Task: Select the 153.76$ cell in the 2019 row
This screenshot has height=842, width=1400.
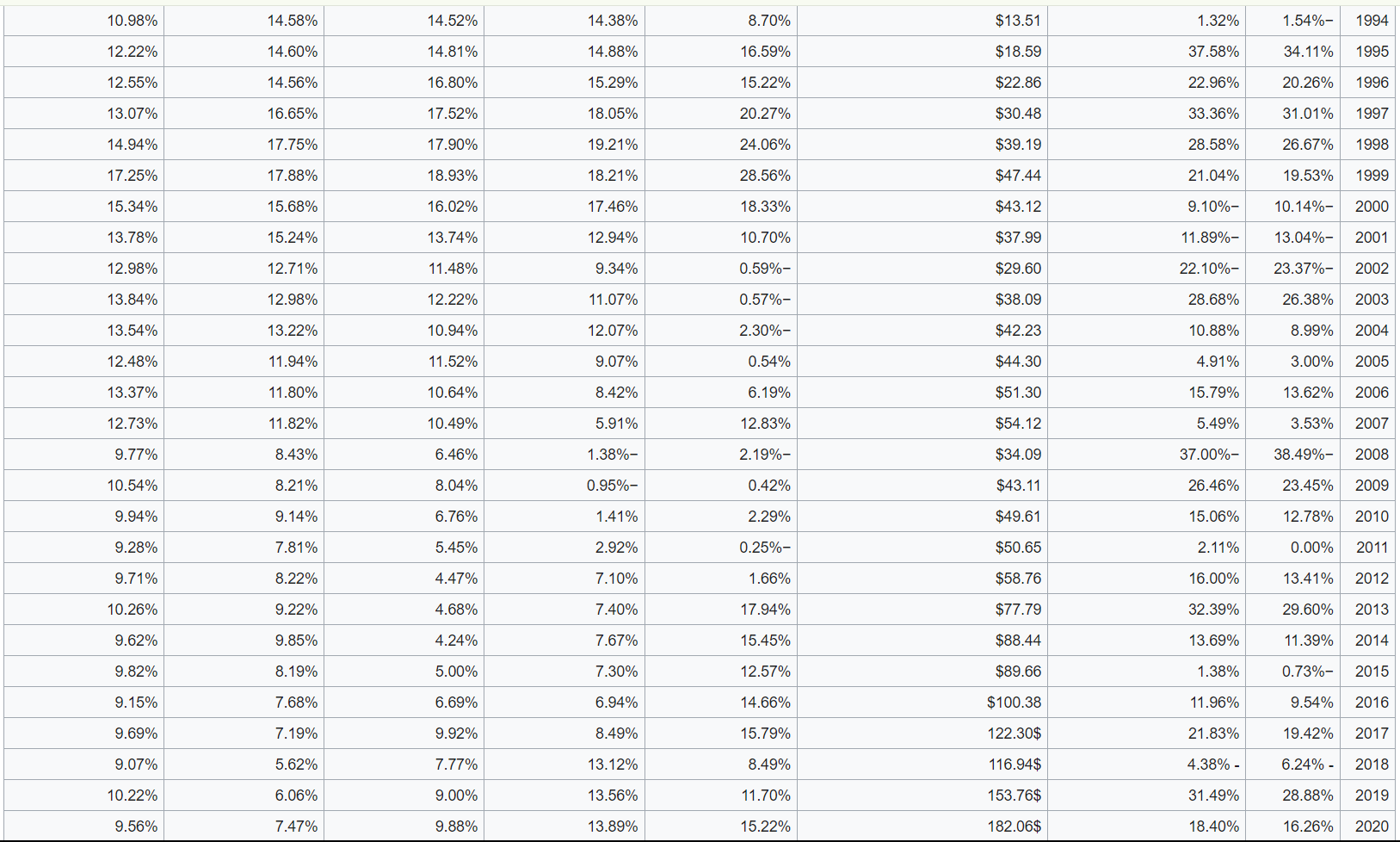Action: [1014, 796]
